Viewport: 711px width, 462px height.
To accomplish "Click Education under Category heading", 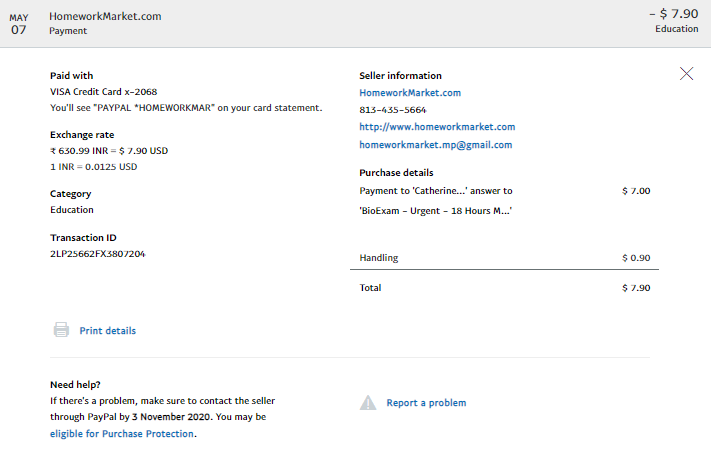I will click(72, 209).
